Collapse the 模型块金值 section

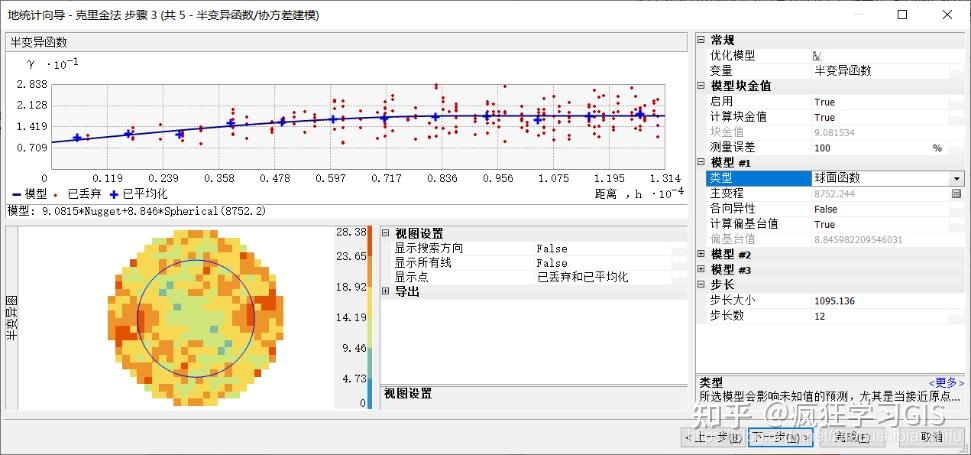[x=701, y=86]
